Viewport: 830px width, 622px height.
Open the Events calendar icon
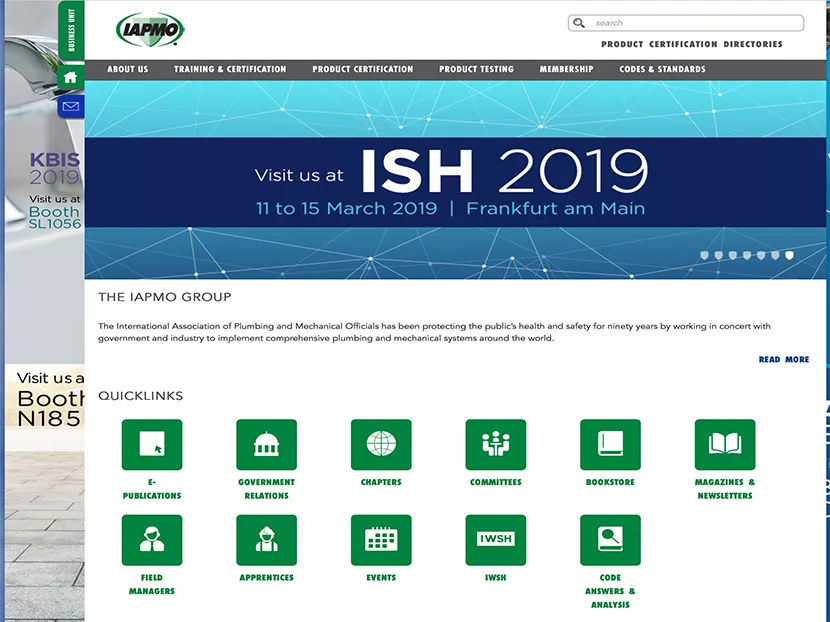click(x=380, y=539)
